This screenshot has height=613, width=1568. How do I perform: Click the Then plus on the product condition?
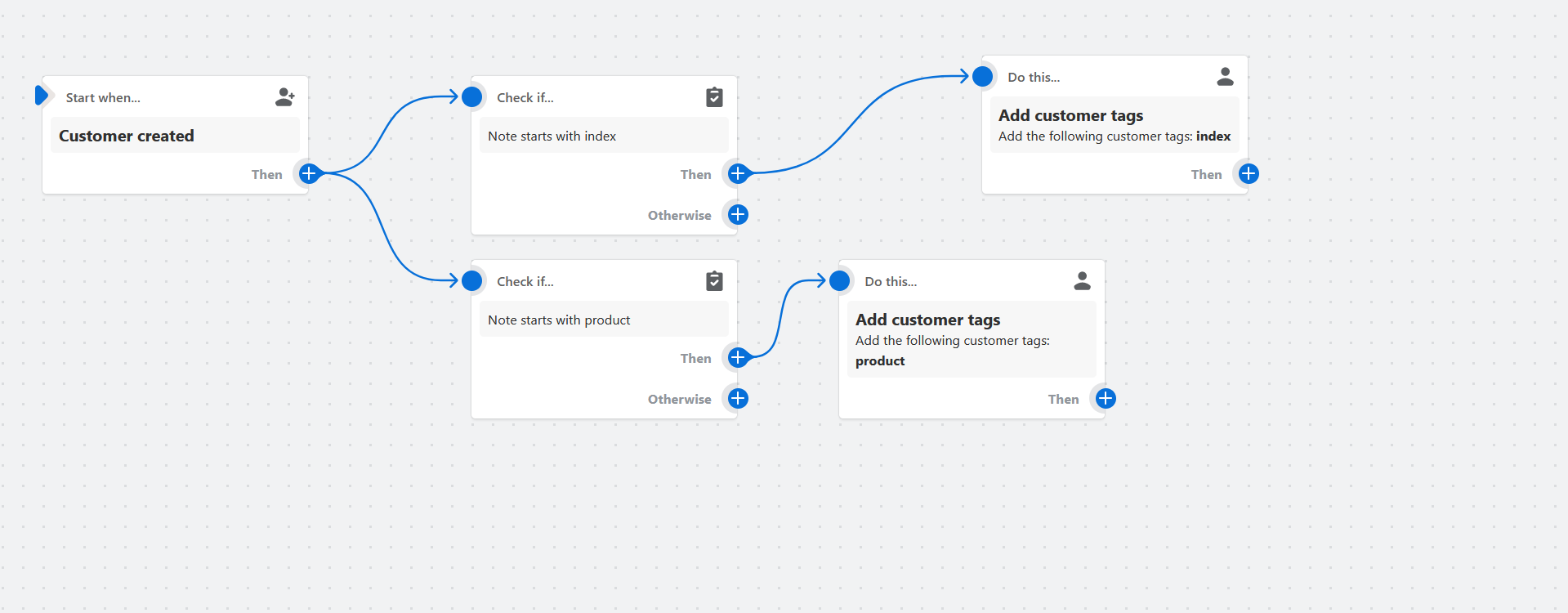(x=738, y=357)
